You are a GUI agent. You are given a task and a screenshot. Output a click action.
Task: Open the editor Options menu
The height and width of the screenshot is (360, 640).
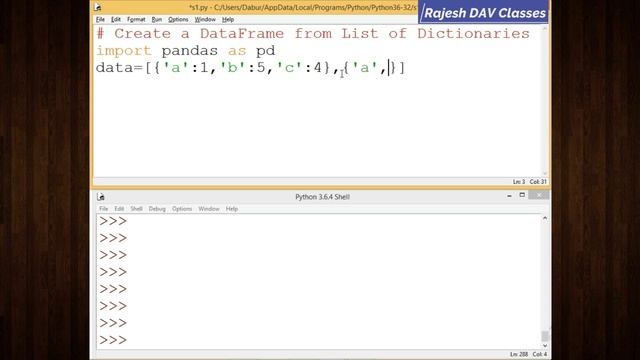pos(178,19)
